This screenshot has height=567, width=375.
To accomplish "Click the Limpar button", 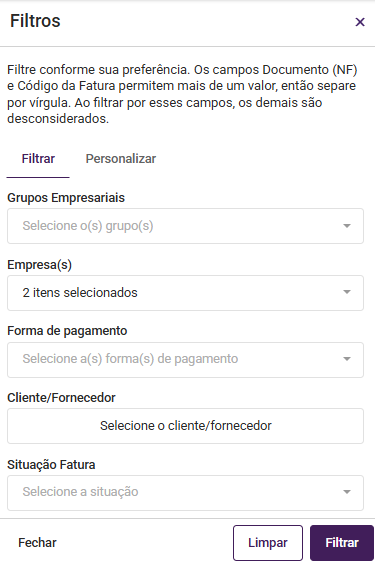I will tap(268, 543).
